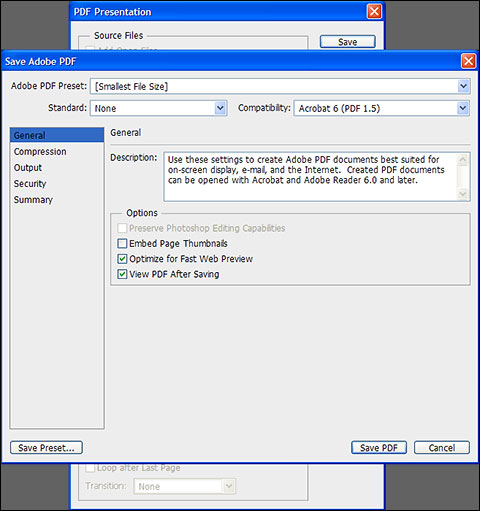
Task: Go to the Security category
Action: pyautogui.click(x=57, y=183)
